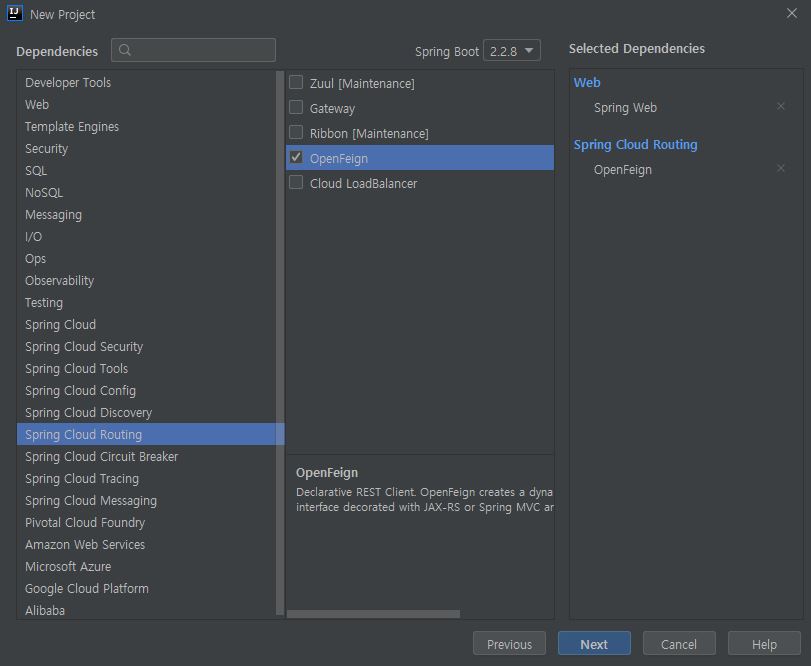Uncheck the OpenFeign checkbox
The width and height of the screenshot is (811, 666).
[296, 157]
